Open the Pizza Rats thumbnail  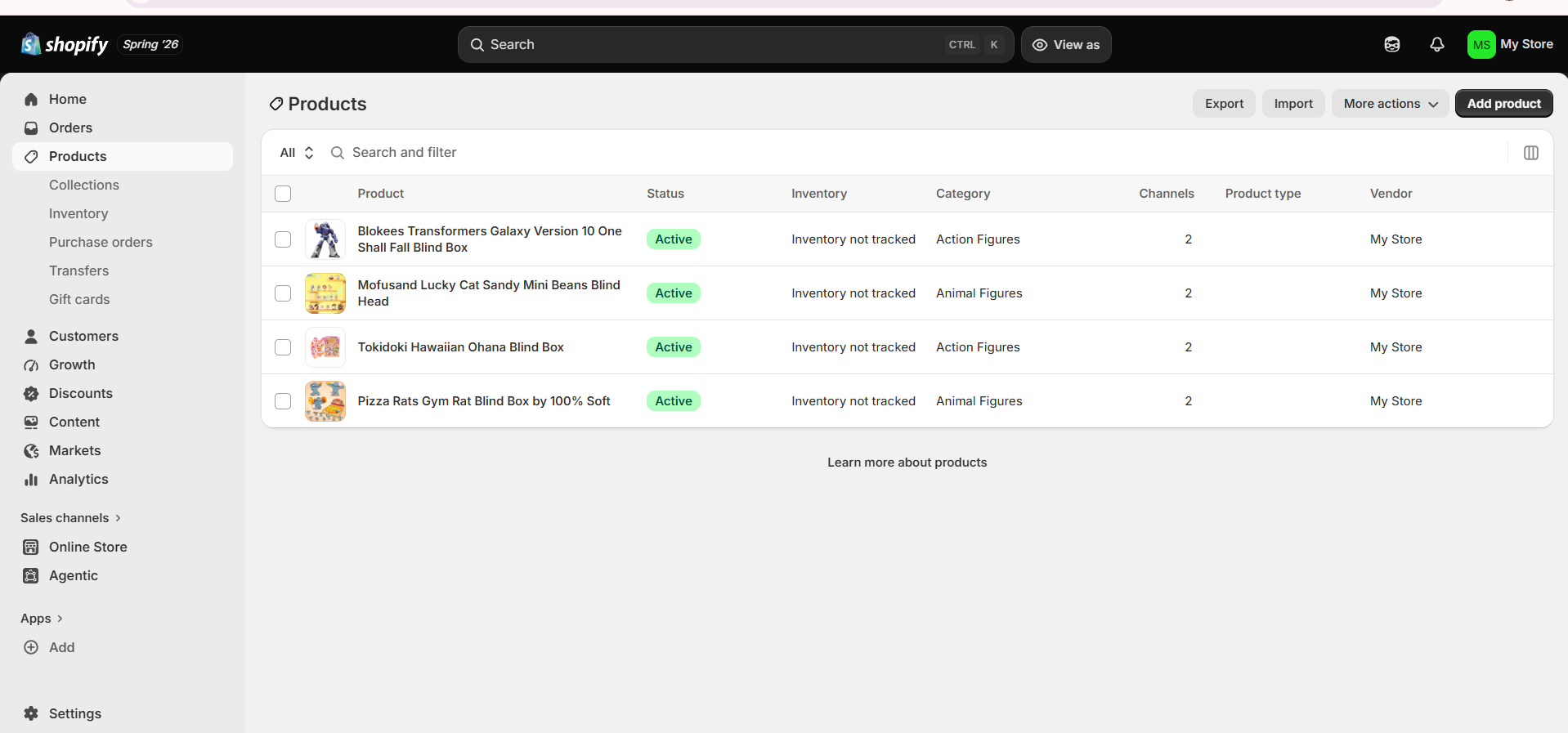pos(325,401)
